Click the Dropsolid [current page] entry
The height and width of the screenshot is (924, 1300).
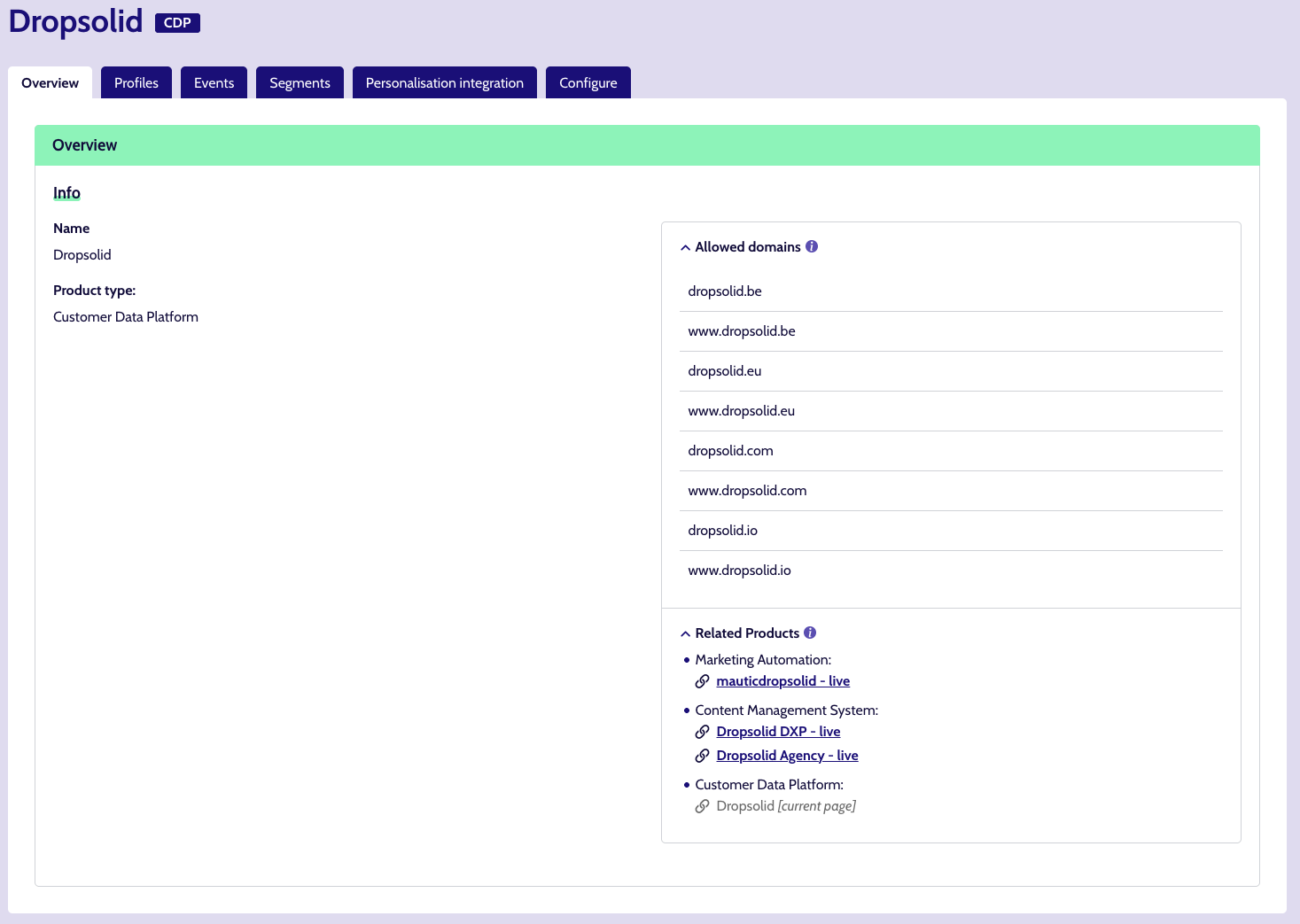coord(786,806)
